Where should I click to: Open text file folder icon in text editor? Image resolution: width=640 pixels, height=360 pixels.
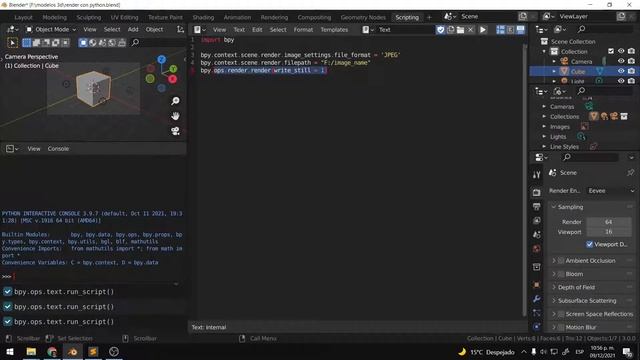coord(460,30)
